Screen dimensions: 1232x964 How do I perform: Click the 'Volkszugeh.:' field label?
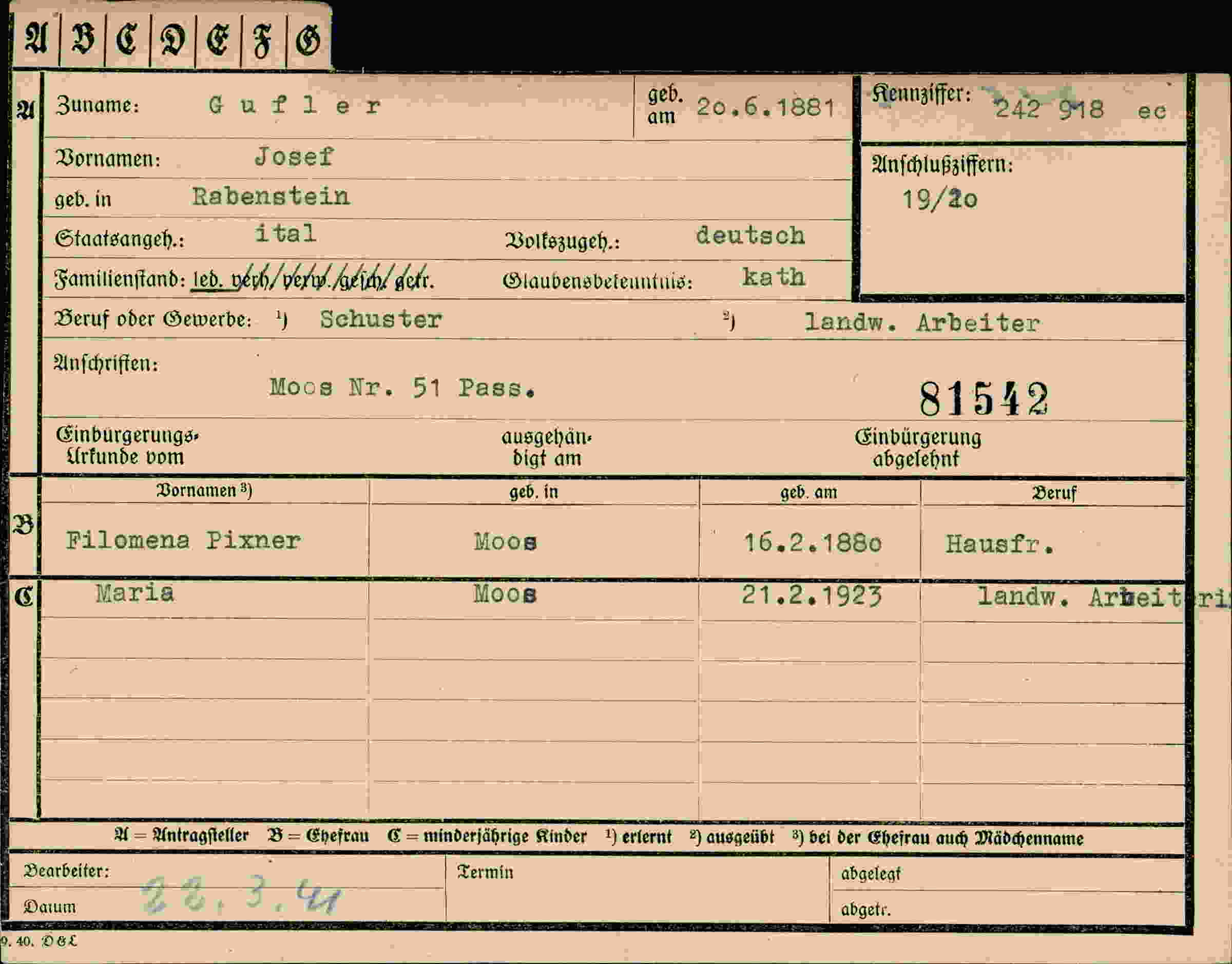(x=563, y=241)
